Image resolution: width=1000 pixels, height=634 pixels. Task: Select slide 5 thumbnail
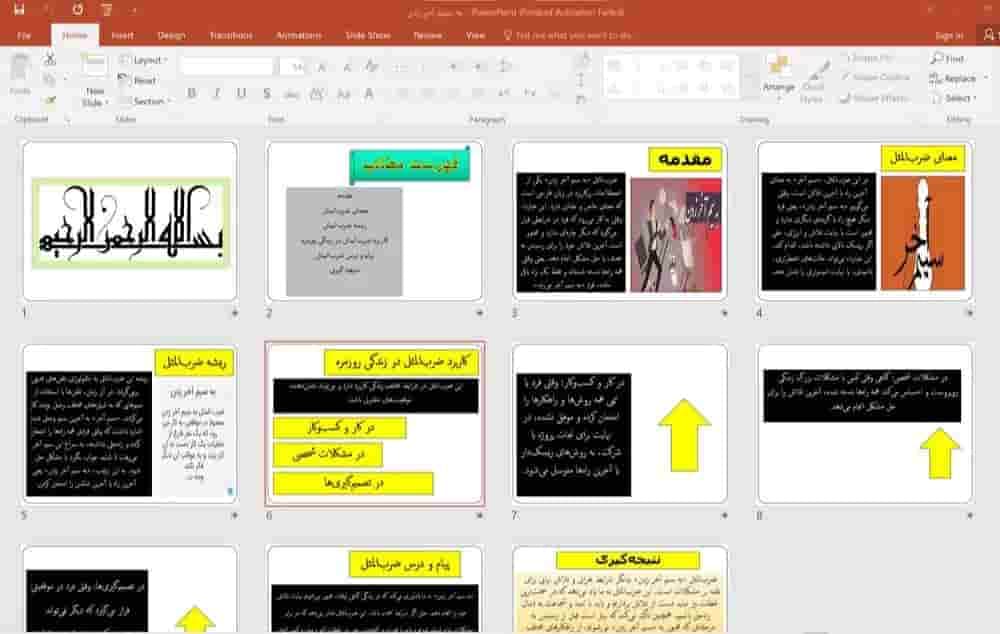(130, 424)
